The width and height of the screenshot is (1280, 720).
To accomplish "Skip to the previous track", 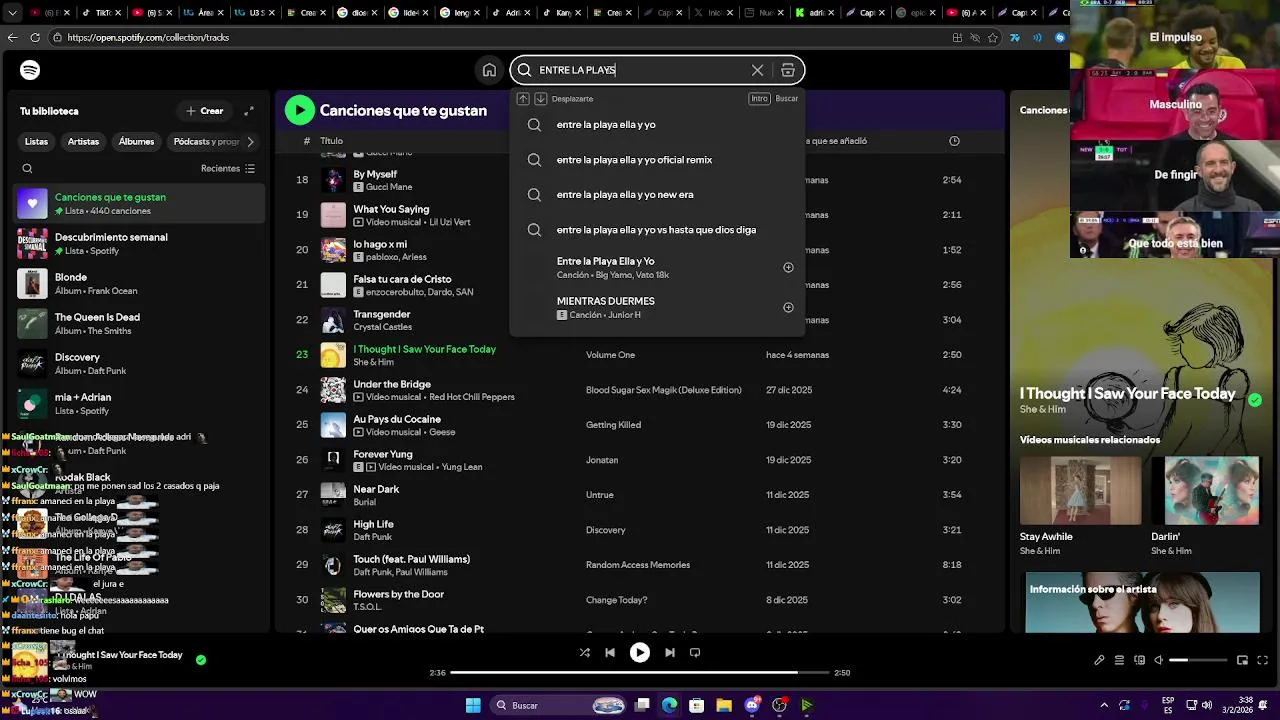I will (610, 653).
